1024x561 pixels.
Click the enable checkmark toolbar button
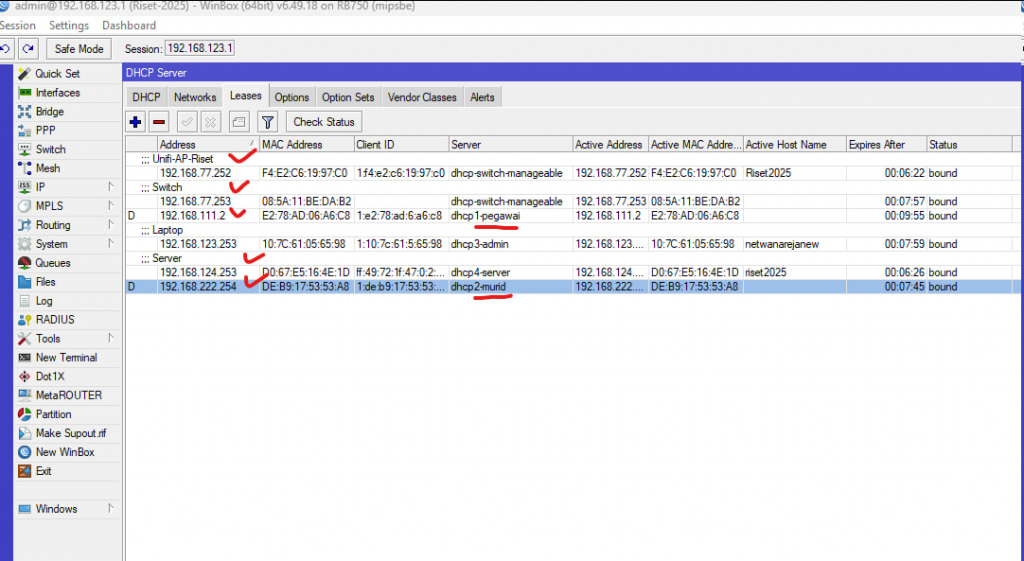click(187, 122)
